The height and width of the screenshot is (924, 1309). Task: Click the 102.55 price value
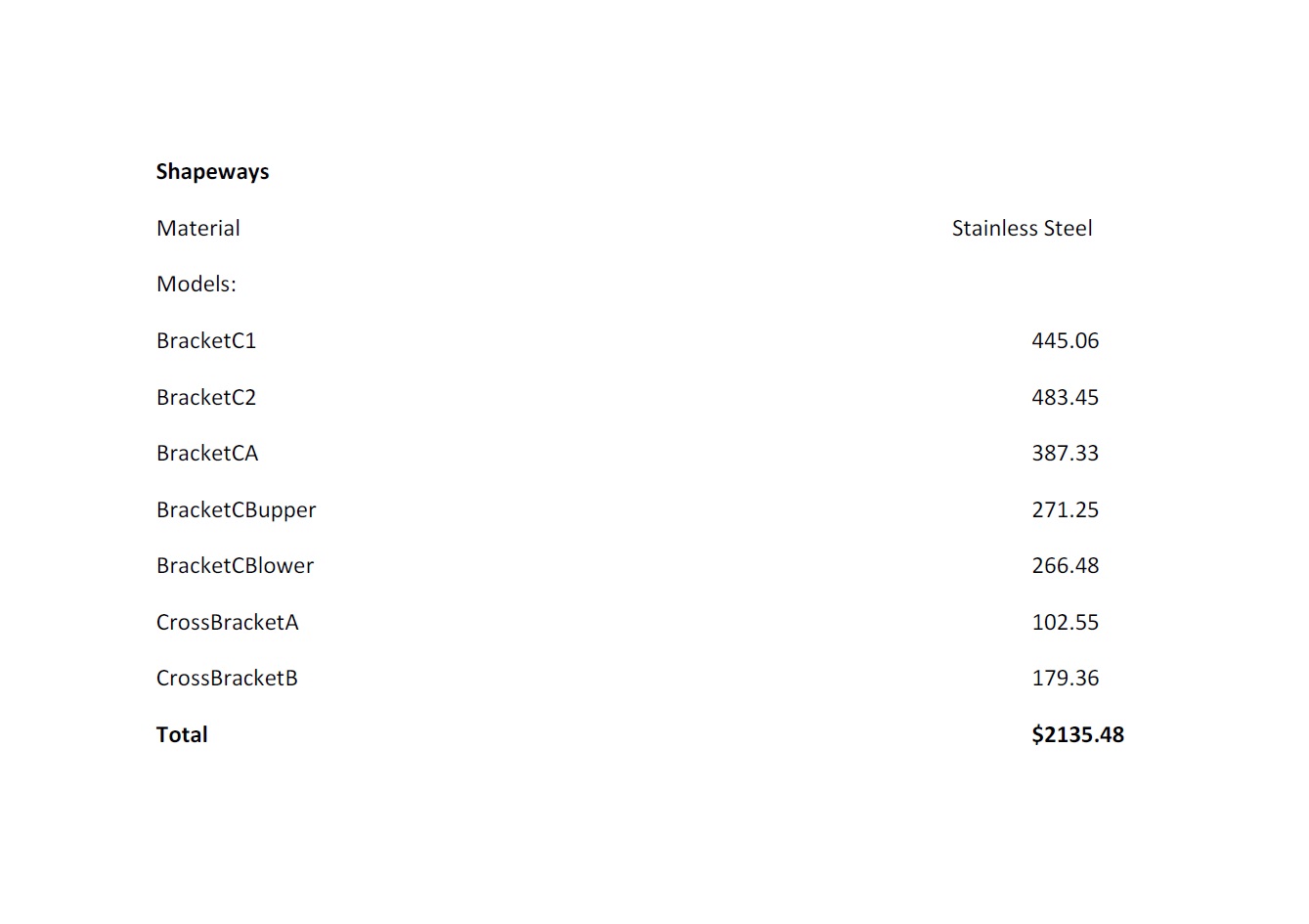click(1065, 623)
